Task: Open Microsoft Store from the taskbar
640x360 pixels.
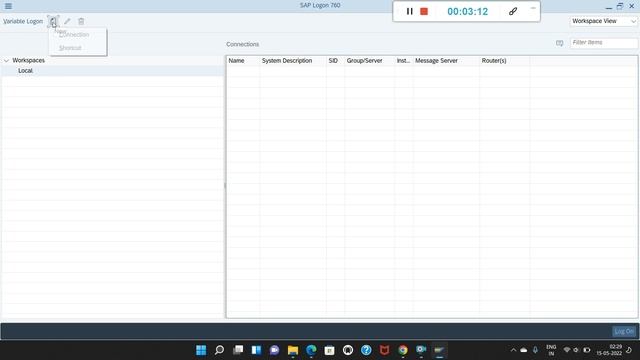Action: coord(329,350)
